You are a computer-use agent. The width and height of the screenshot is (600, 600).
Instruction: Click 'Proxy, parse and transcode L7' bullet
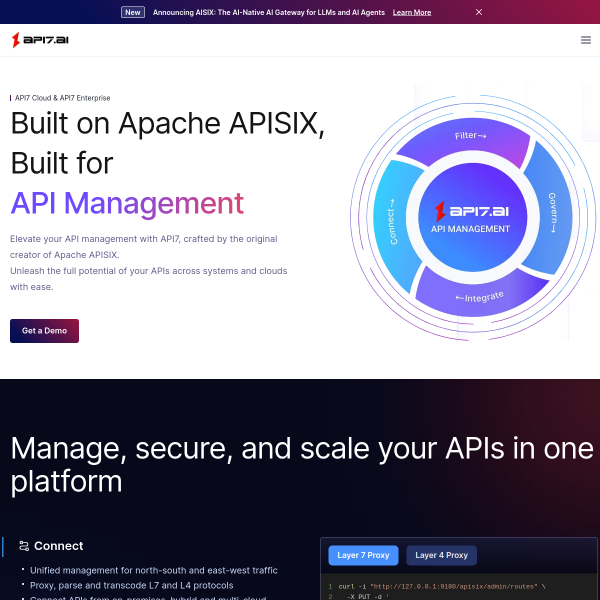[x=132, y=585]
